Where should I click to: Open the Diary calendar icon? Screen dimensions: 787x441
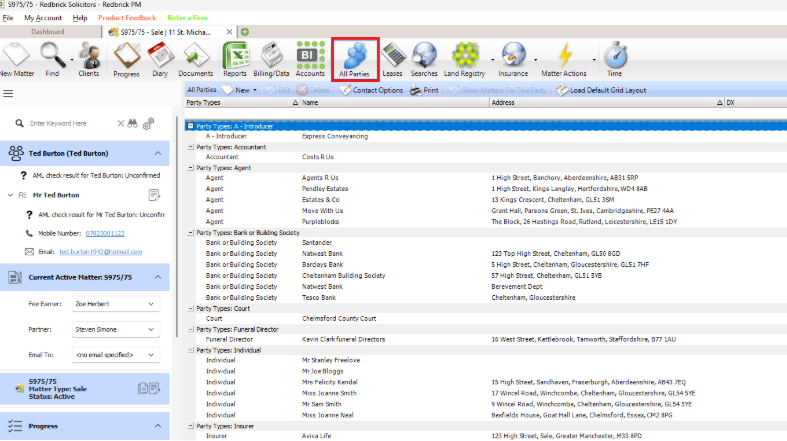pos(160,58)
